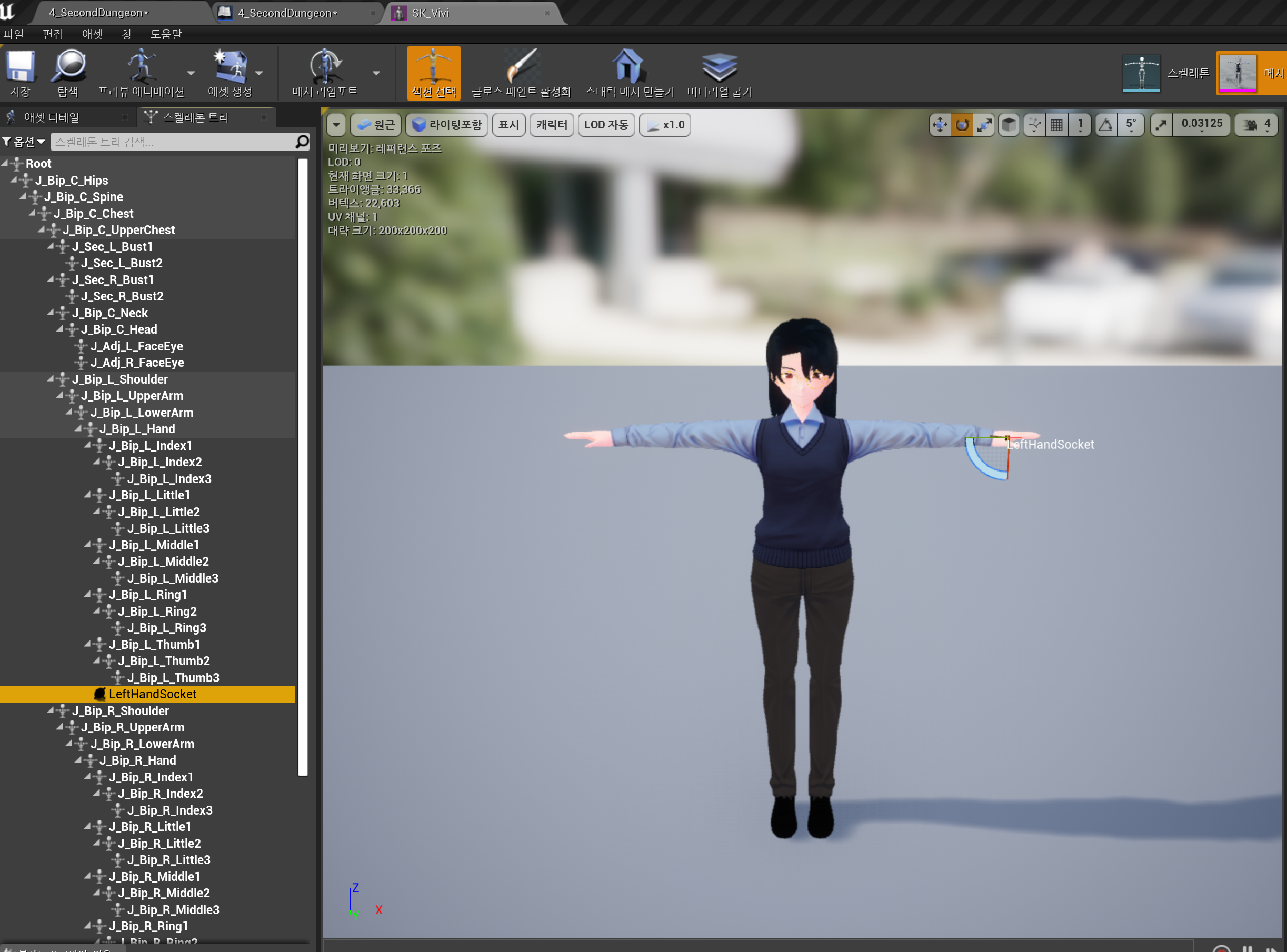Select J_Bip_R_Shoulder bone in tree

tap(120, 710)
